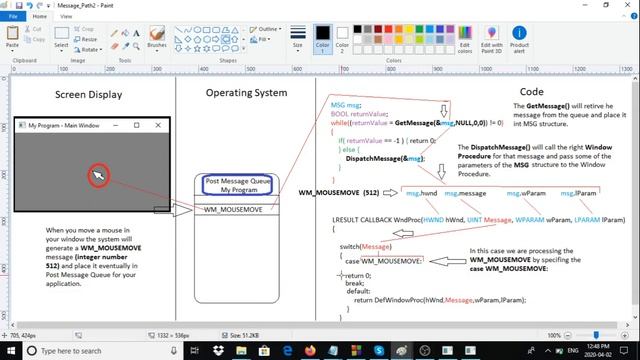Open Edit colors dialog
The width and height of the screenshot is (640, 360).
[465, 40]
